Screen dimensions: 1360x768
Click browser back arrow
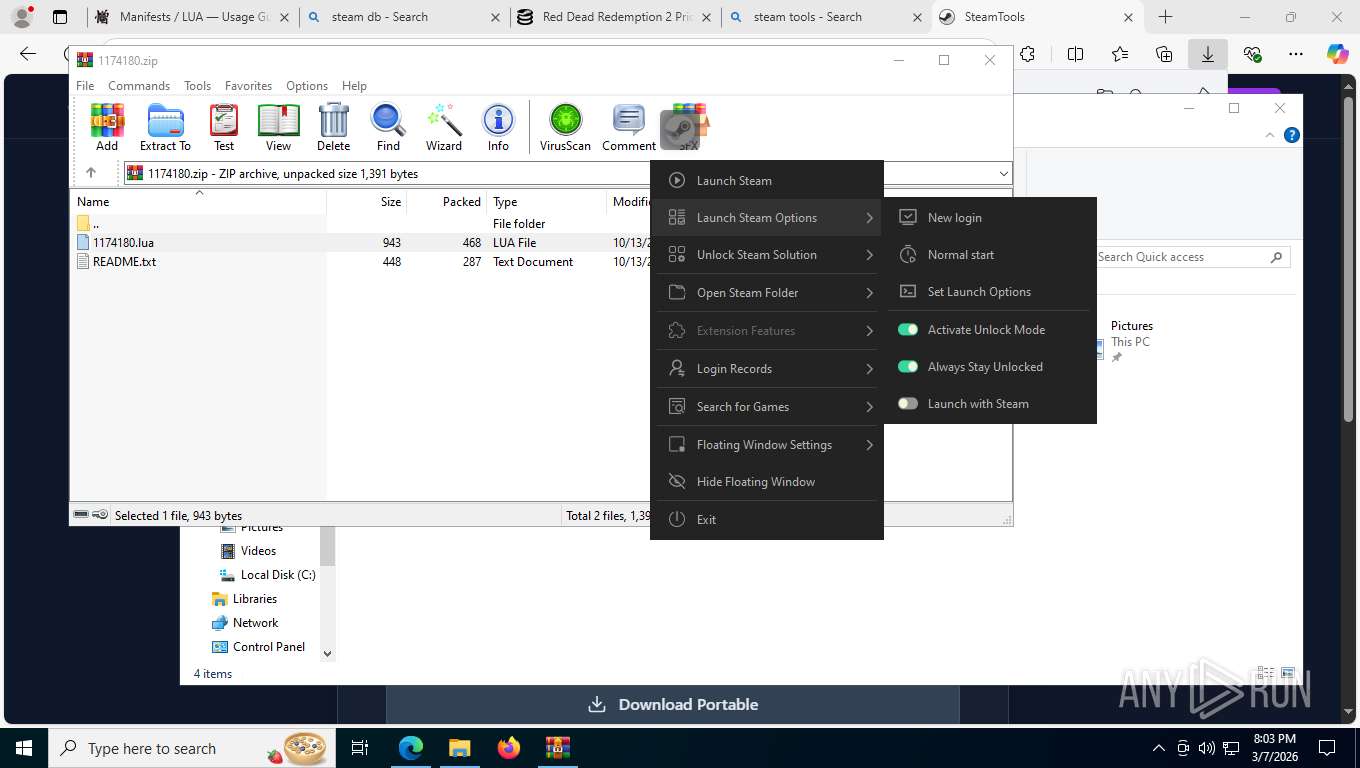[x=28, y=54]
